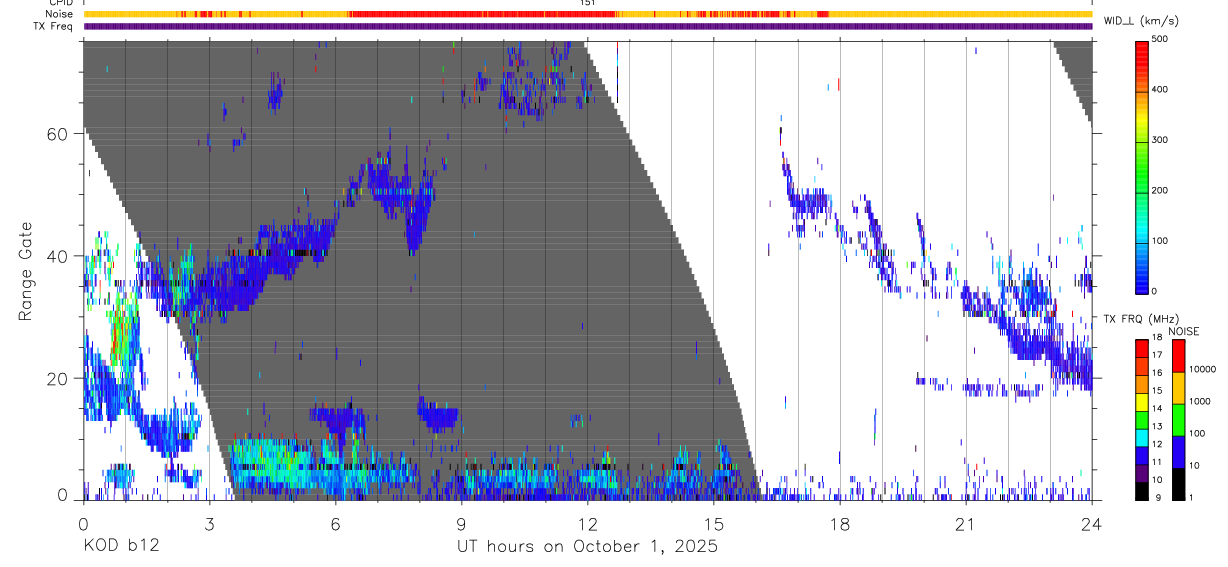Click the width colorbar label '200'

tap(1160, 190)
